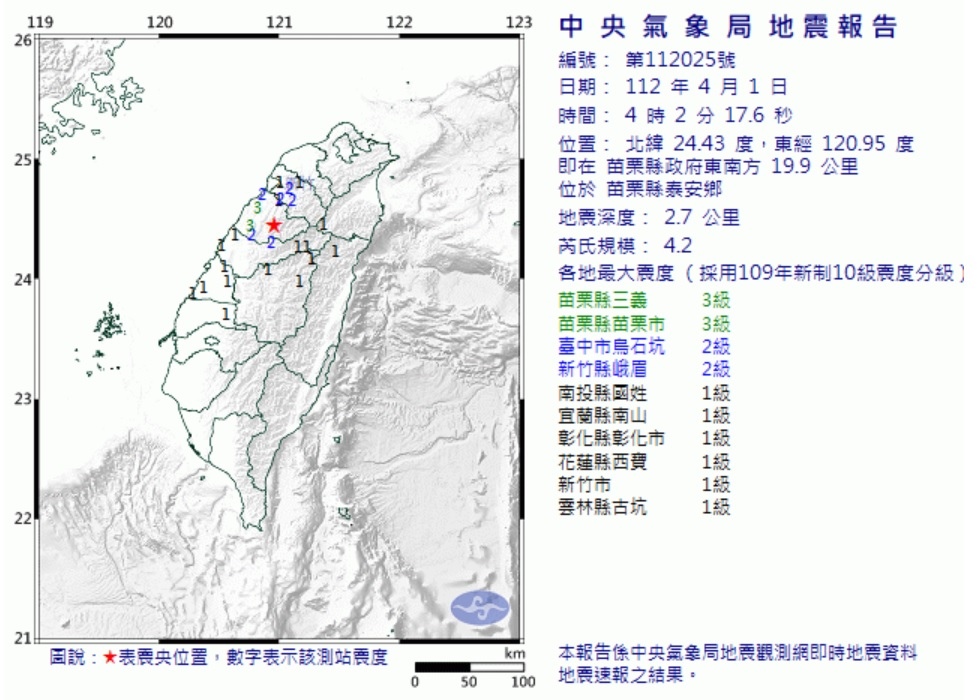Click the black-and-white distance scale bar

point(470,668)
